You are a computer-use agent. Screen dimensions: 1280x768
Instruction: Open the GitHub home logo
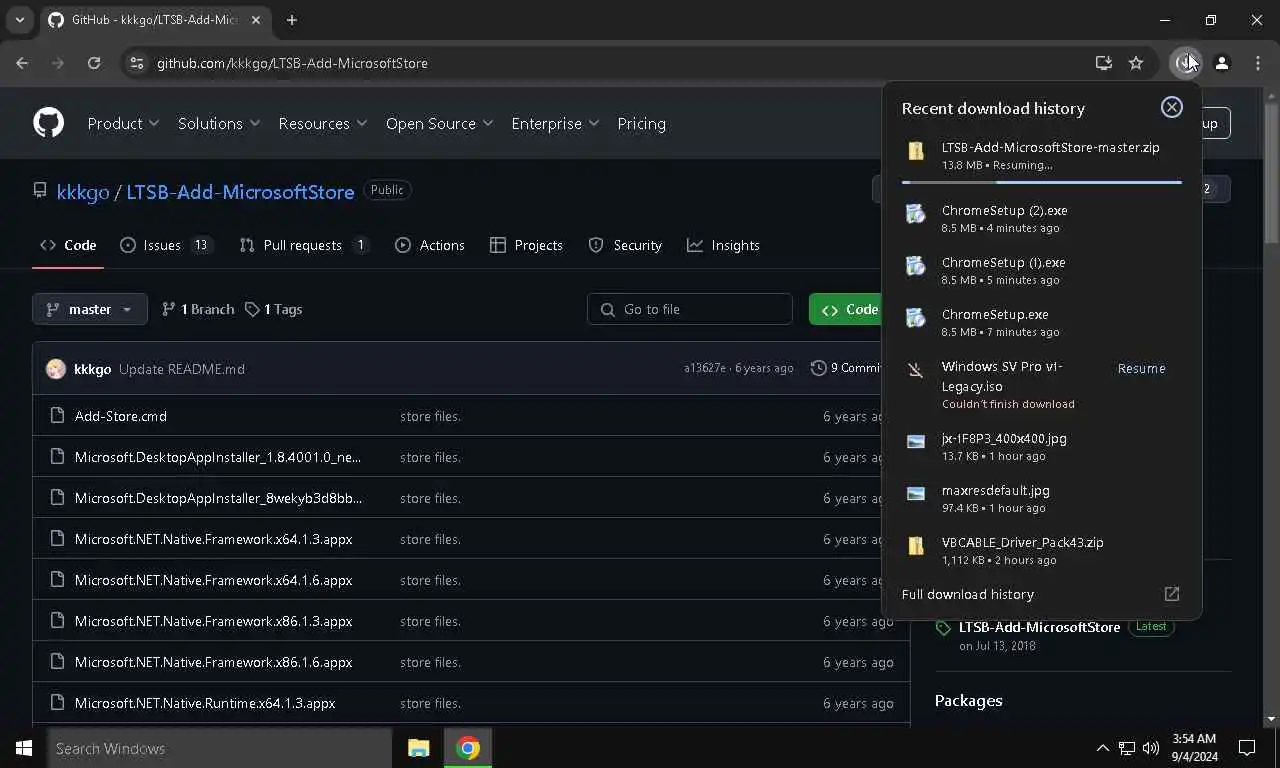click(48, 123)
